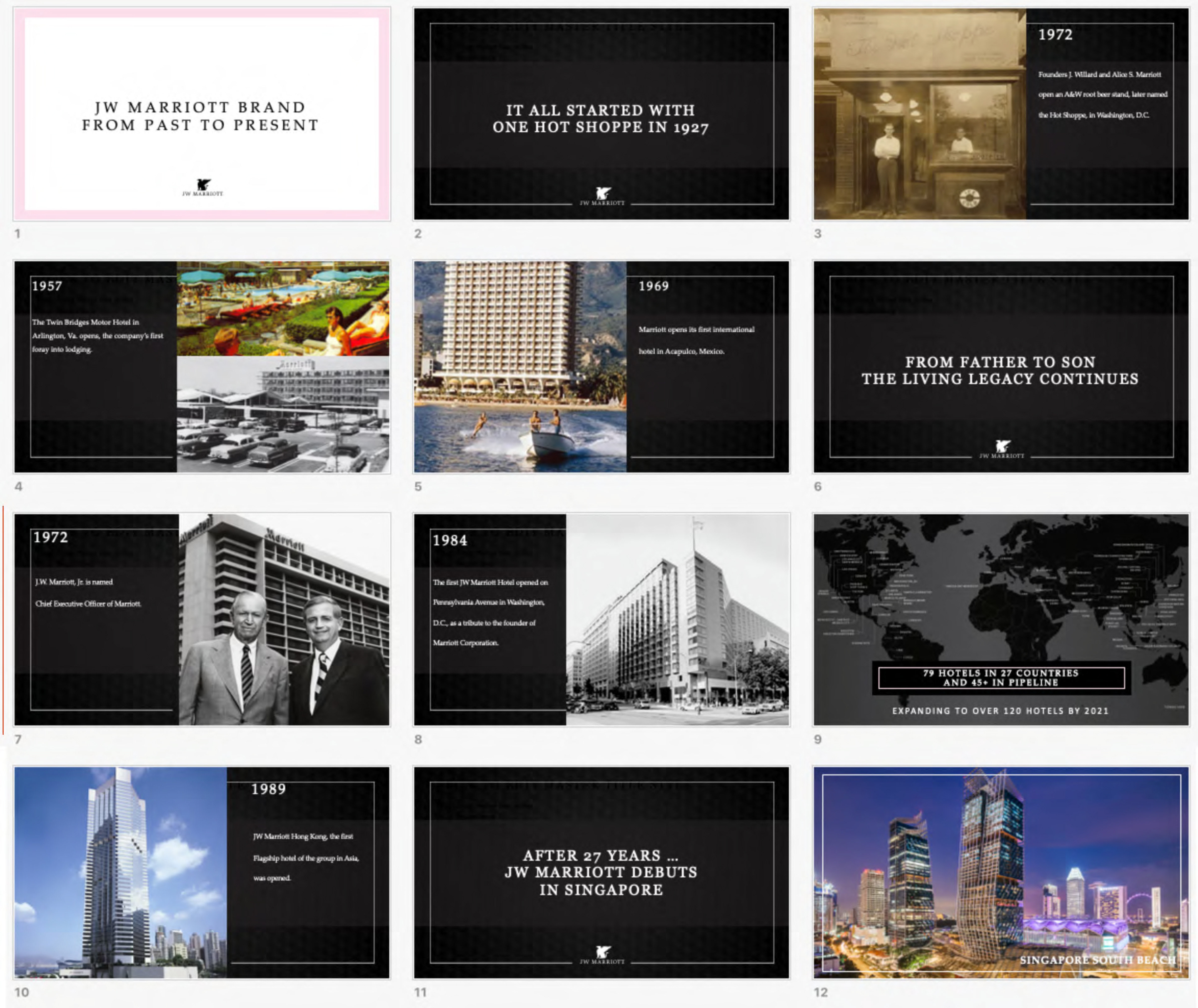1198x1008 pixels.
Task: Select slide 2 It All Started With One Hot Shoppe
Action: click(601, 114)
